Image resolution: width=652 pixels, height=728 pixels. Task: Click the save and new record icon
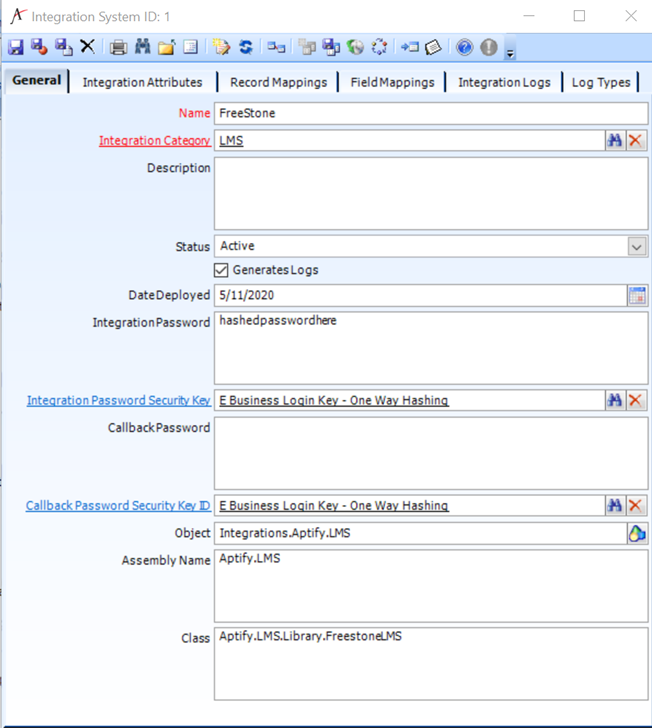click(64, 47)
